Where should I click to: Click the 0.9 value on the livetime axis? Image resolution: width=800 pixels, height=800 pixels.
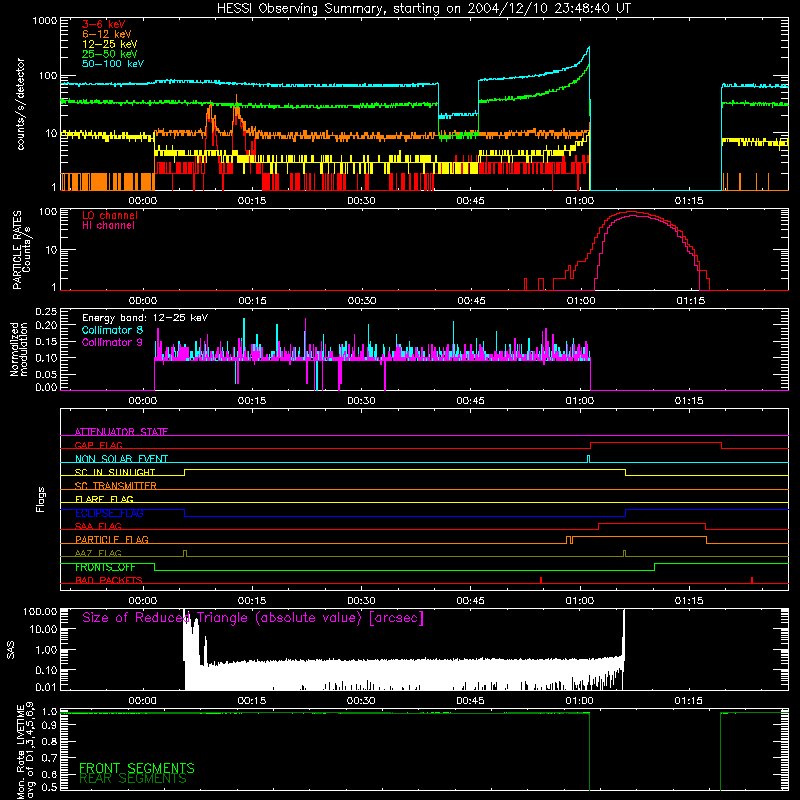click(49, 726)
